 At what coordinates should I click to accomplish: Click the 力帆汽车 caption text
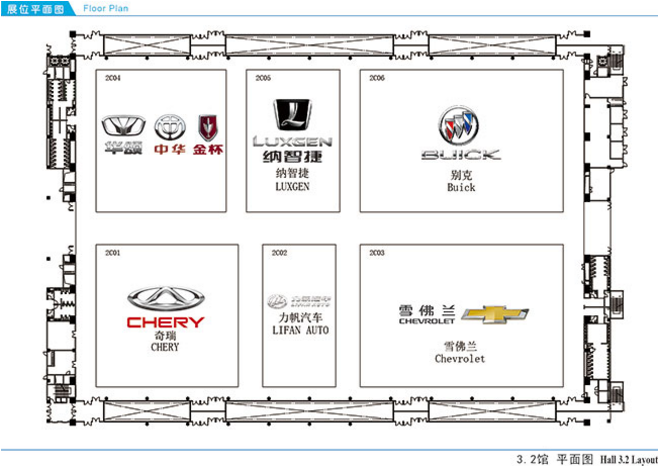[300, 317]
